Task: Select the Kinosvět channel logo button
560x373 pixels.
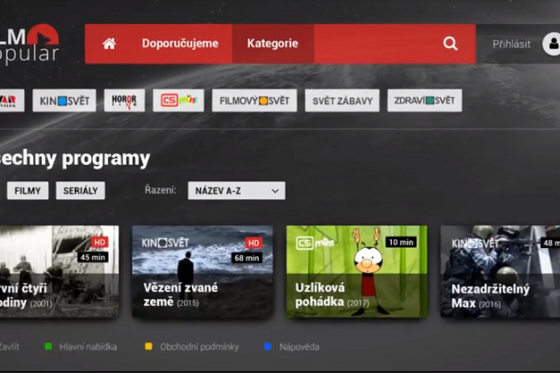Action: 64,100
